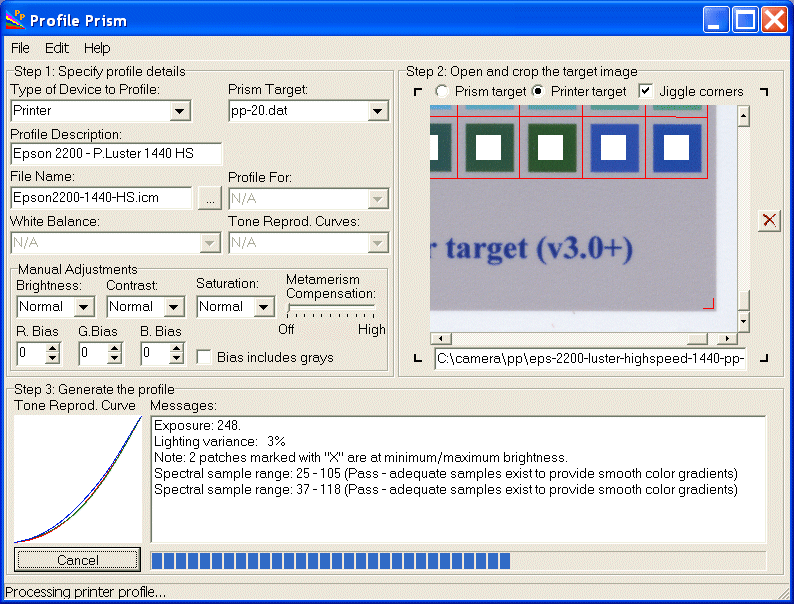Viewport: 794px width, 604px height.
Task: Enable Bias includes grays checkbox
Action: click(204, 357)
